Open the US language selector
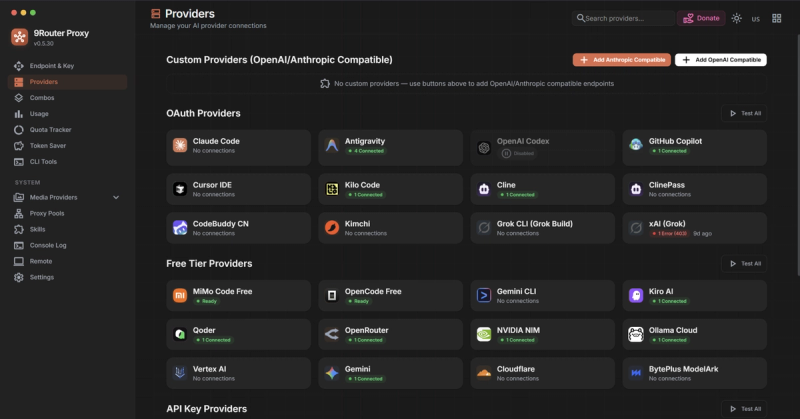Image resolution: width=800 pixels, height=419 pixels. [756, 19]
